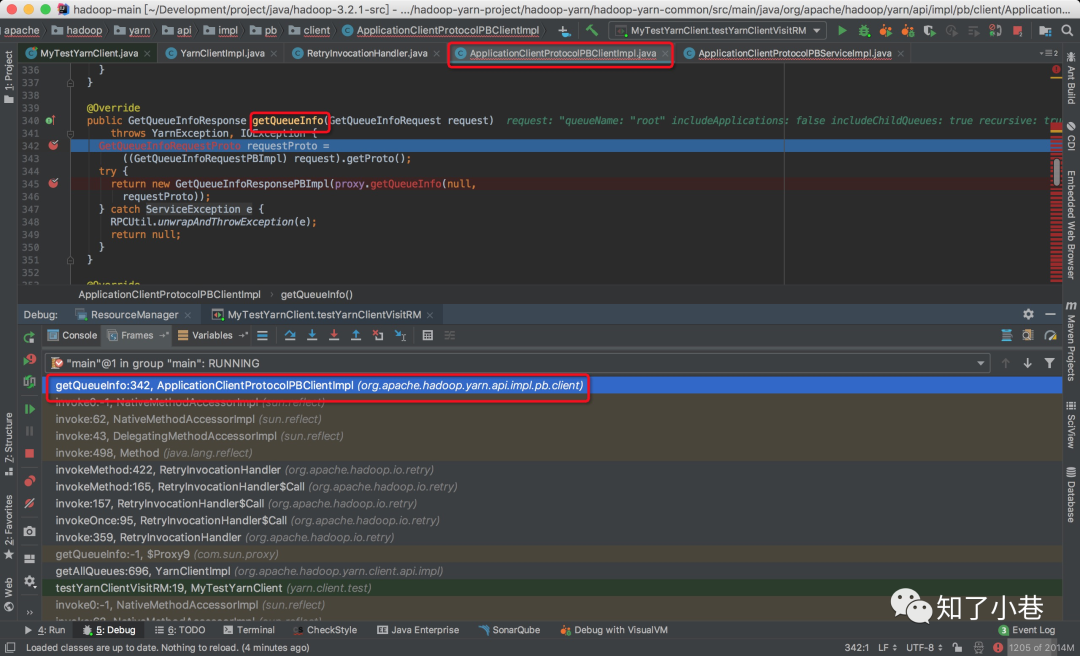The width and height of the screenshot is (1080, 656).
Task: Open Console tab in debugger
Action: pyautogui.click(x=73, y=336)
